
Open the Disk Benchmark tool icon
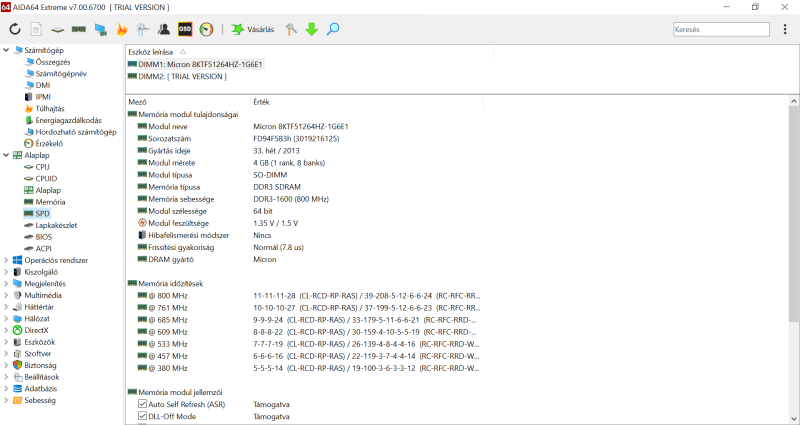tap(57, 30)
